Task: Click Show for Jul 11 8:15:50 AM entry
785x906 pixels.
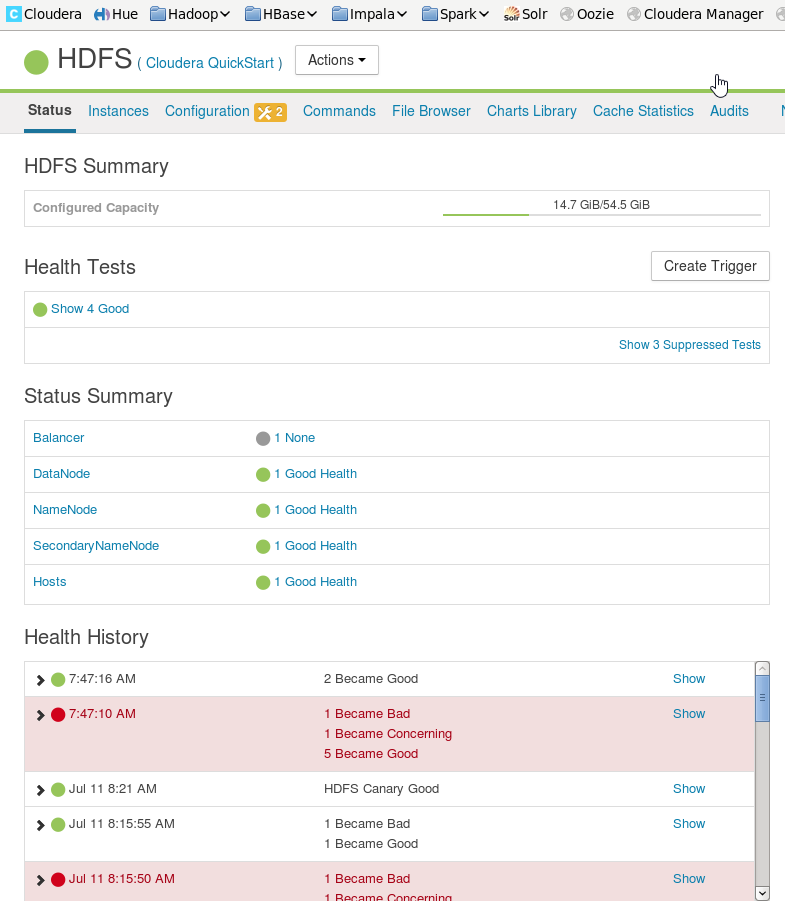Action: pyautogui.click(x=689, y=879)
